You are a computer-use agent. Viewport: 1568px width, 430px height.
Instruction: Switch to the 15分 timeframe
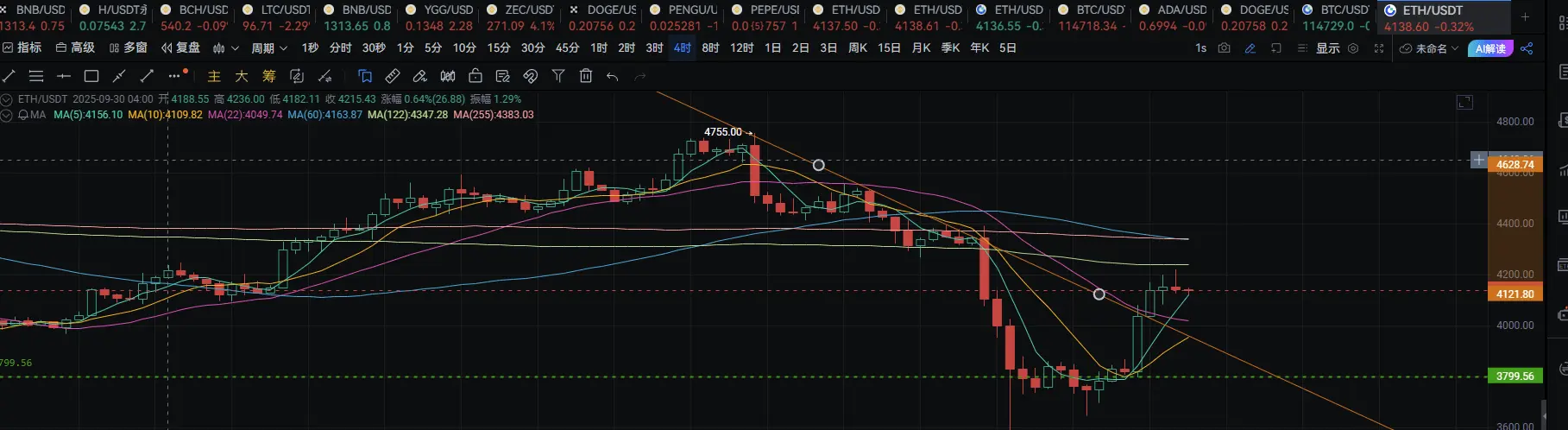498,47
